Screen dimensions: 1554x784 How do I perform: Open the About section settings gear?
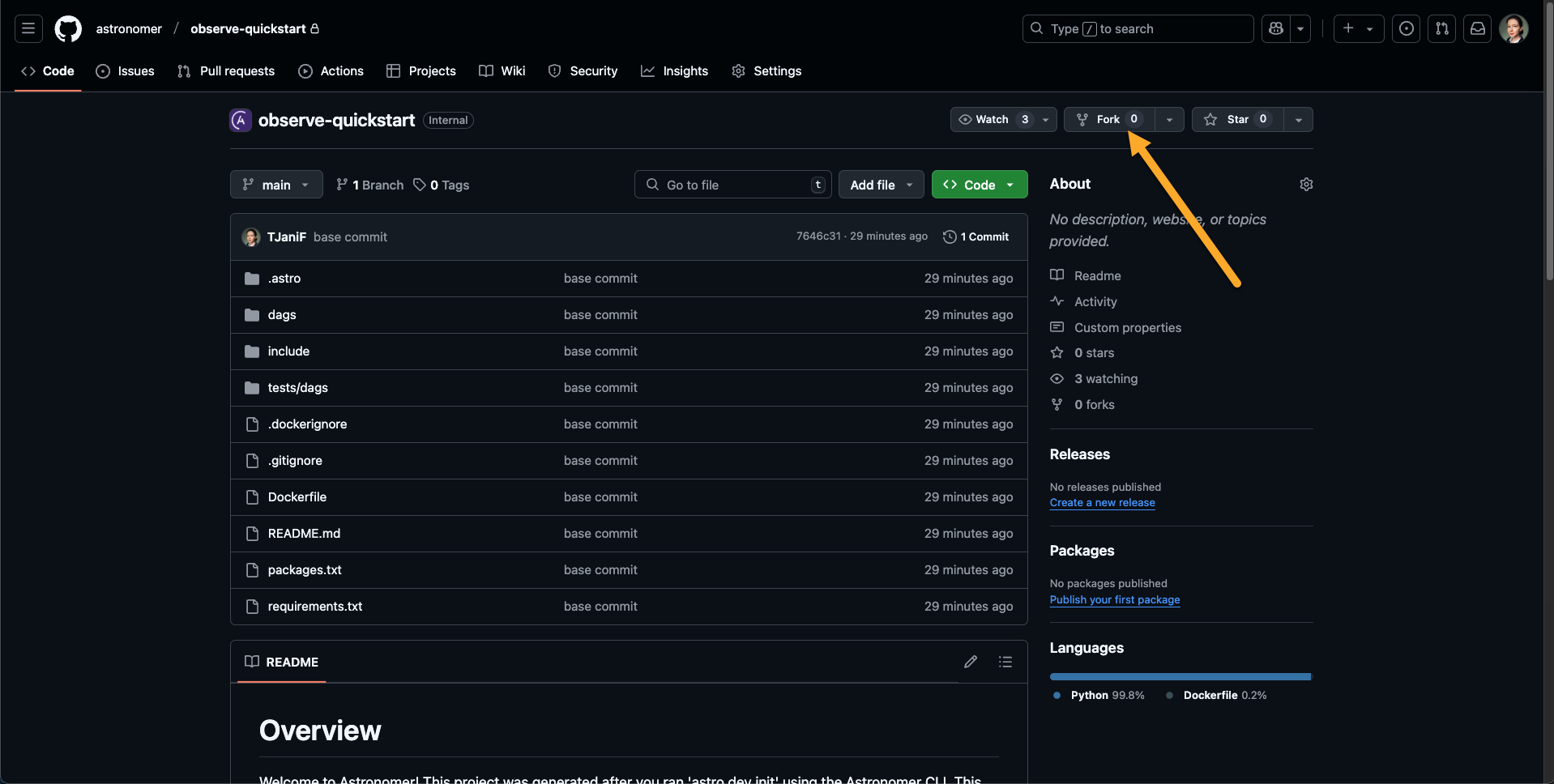pos(1306,184)
